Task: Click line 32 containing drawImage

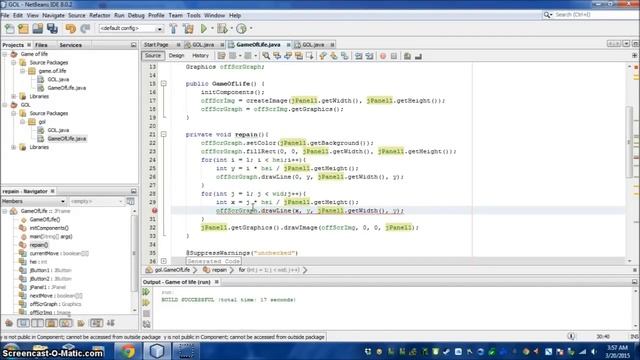Action: click(310, 227)
